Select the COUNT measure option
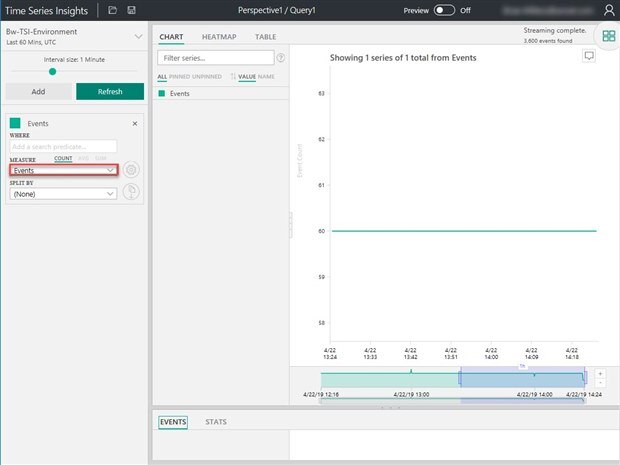Screen dimensions: 620x465 pyautogui.click(x=63, y=159)
